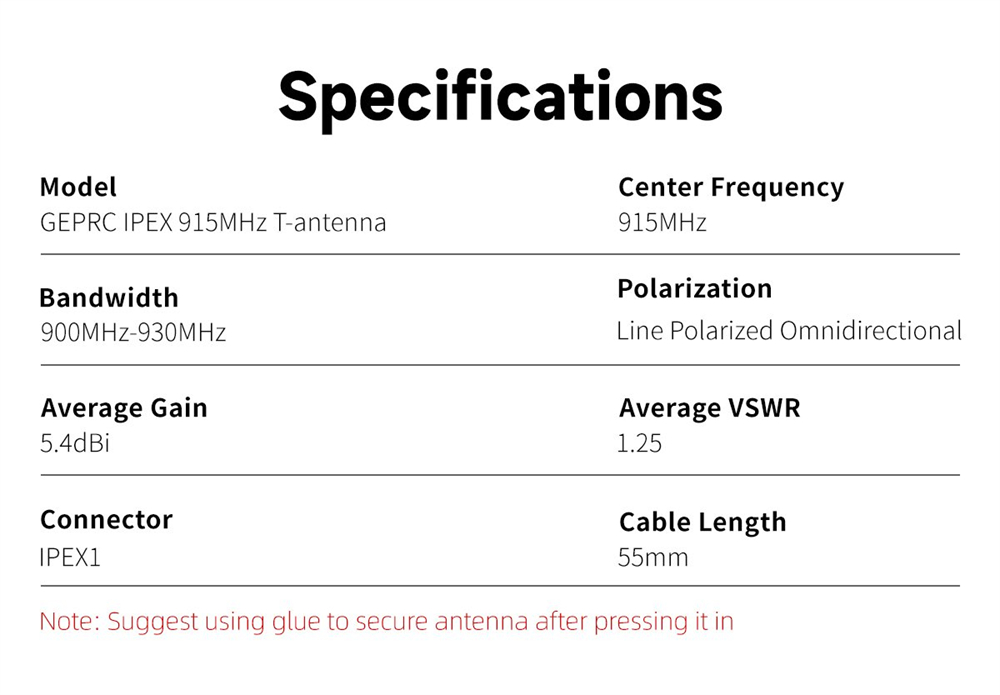Screen dimensions: 1000x695
Task: Select the Center Frequency label
Action: click(731, 187)
